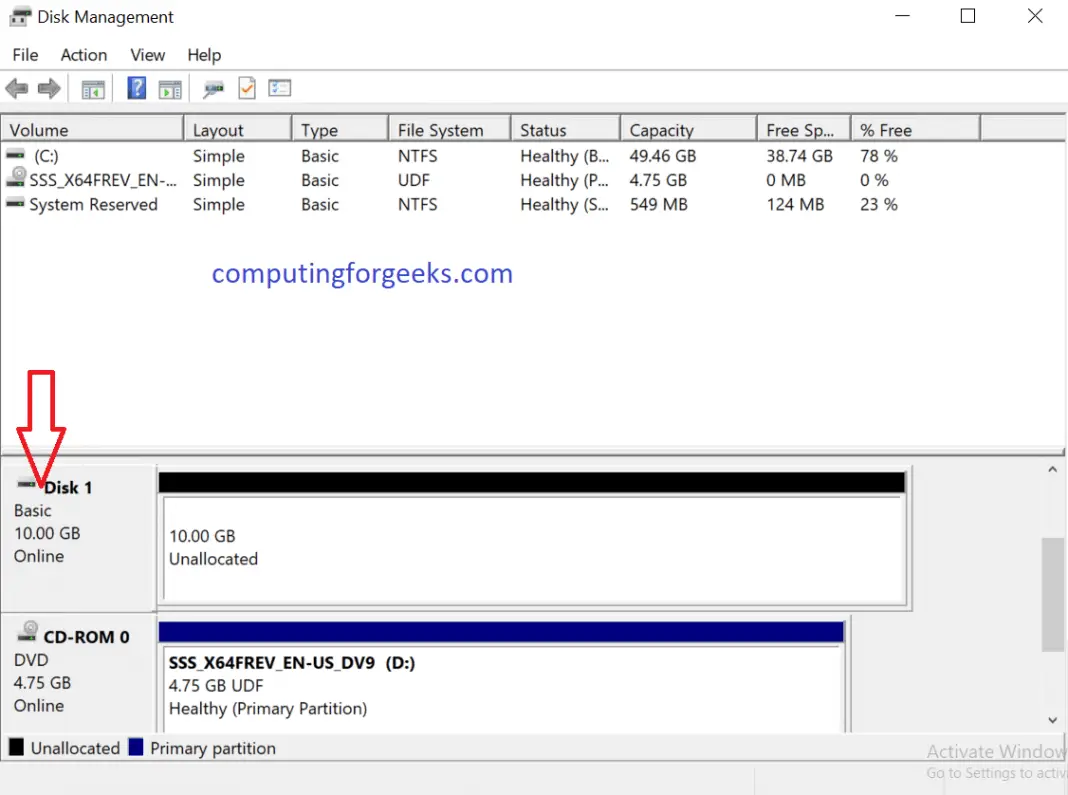Screen dimensions: 1068x795
Task: Open the File menu
Action: (24, 55)
